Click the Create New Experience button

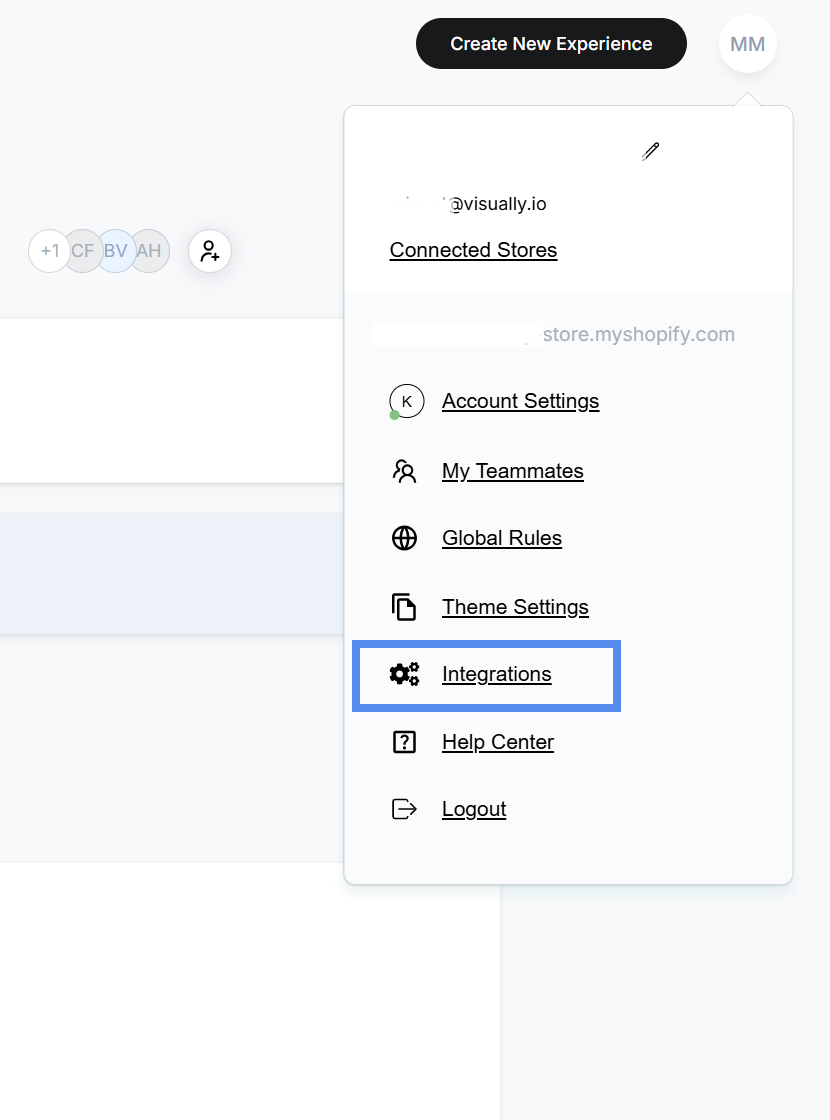coord(551,43)
